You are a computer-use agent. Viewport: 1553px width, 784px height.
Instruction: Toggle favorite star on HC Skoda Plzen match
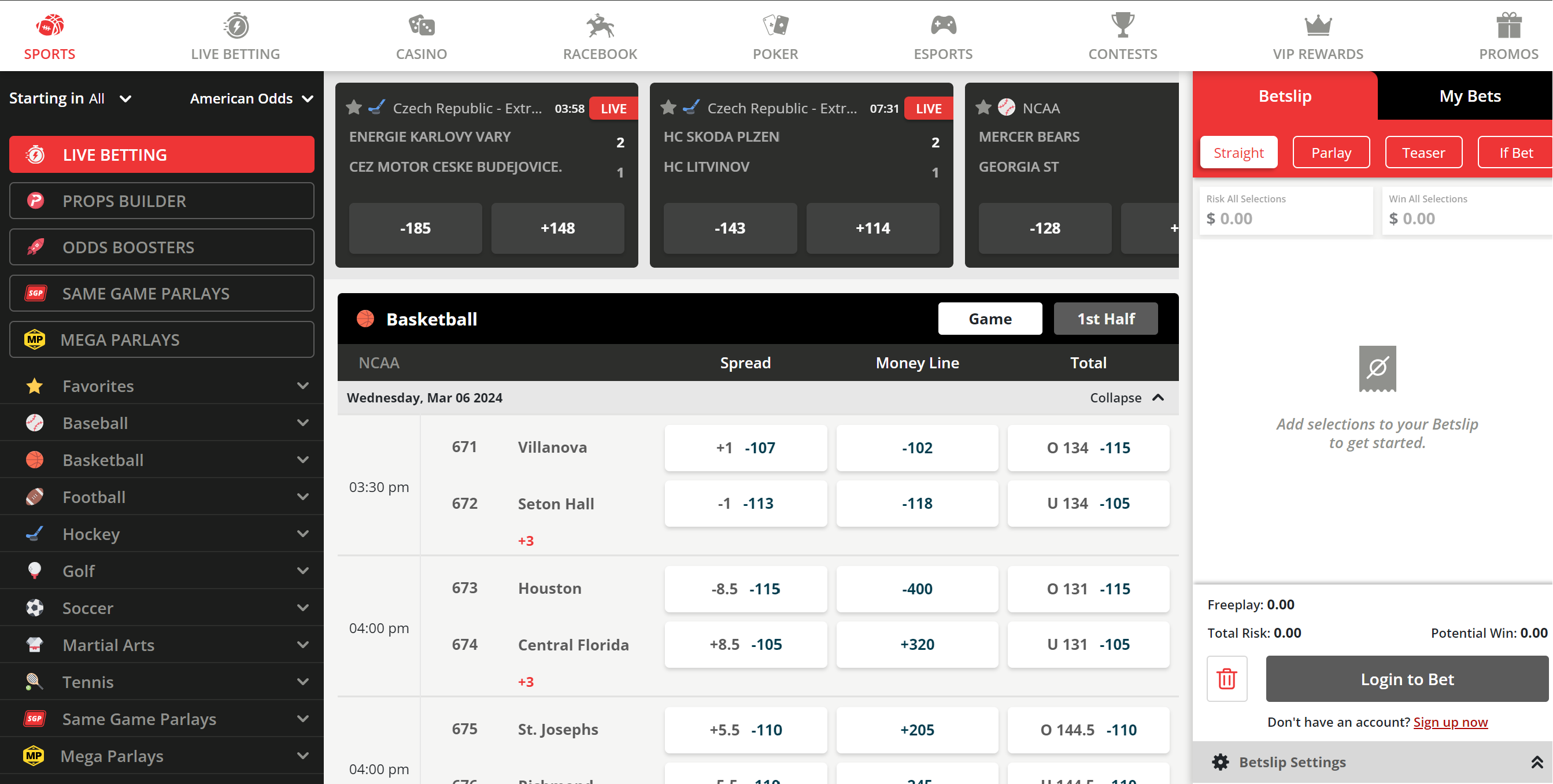(x=668, y=108)
